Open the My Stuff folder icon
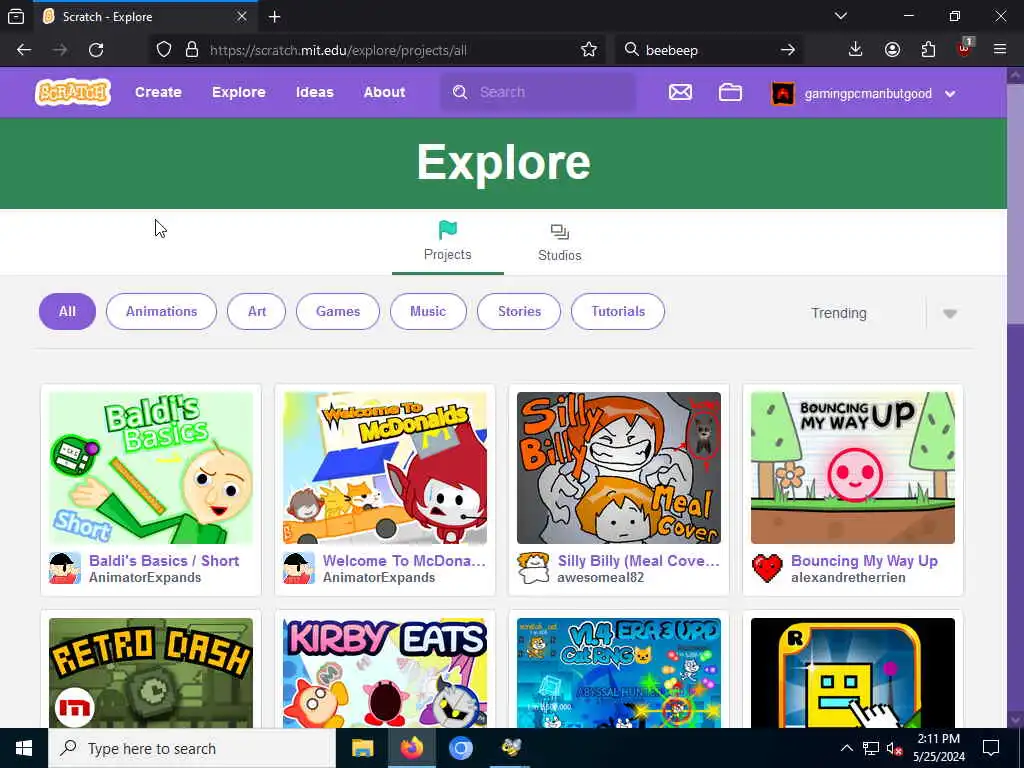This screenshot has width=1024, height=768. tap(730, 93)
